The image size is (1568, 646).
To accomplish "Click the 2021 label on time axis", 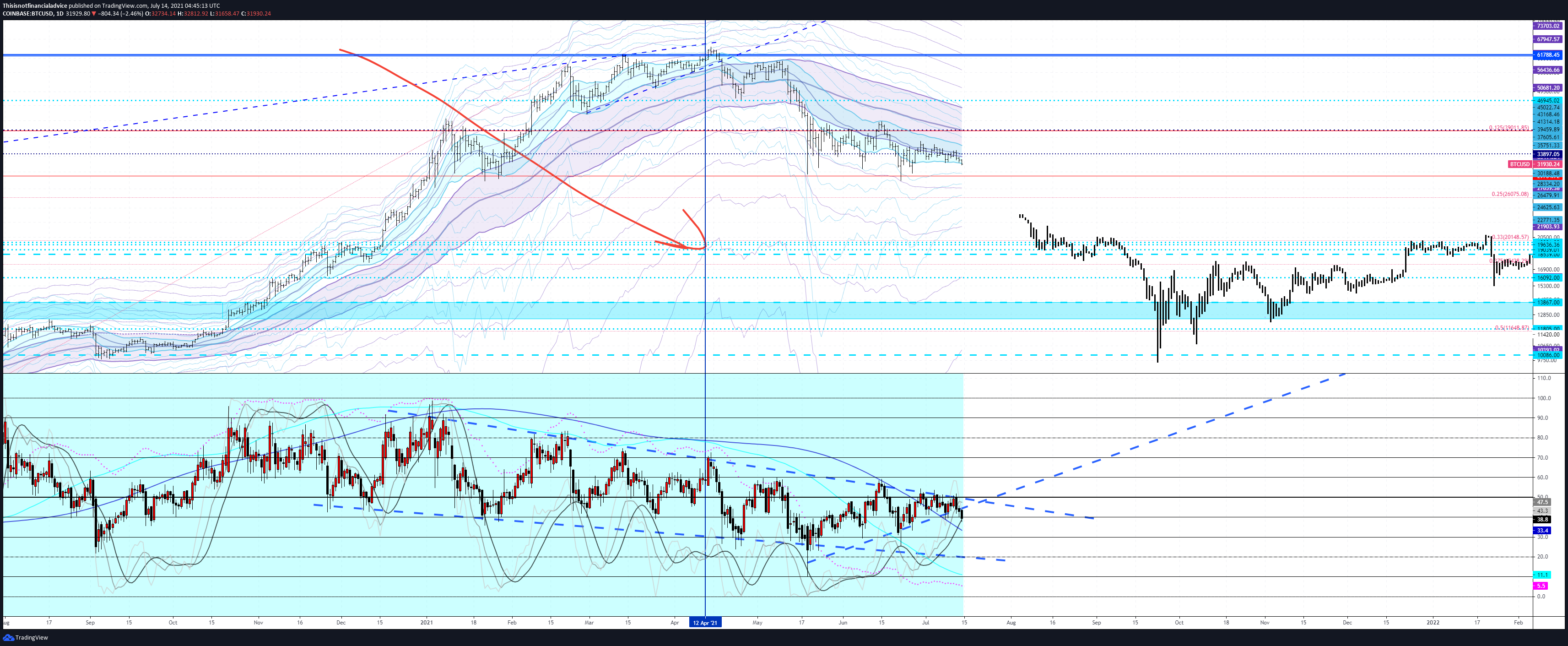I will pos(427,622).
